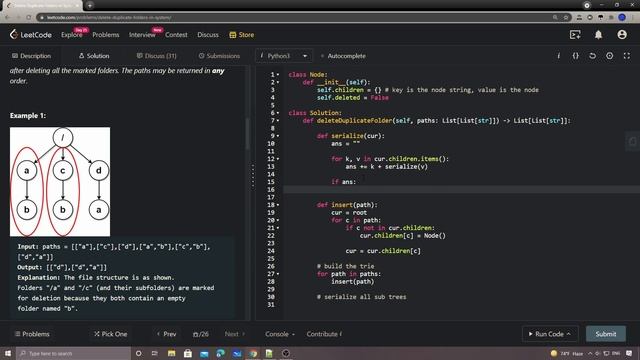Open the Problems list button at bottom

pos(32,334)
